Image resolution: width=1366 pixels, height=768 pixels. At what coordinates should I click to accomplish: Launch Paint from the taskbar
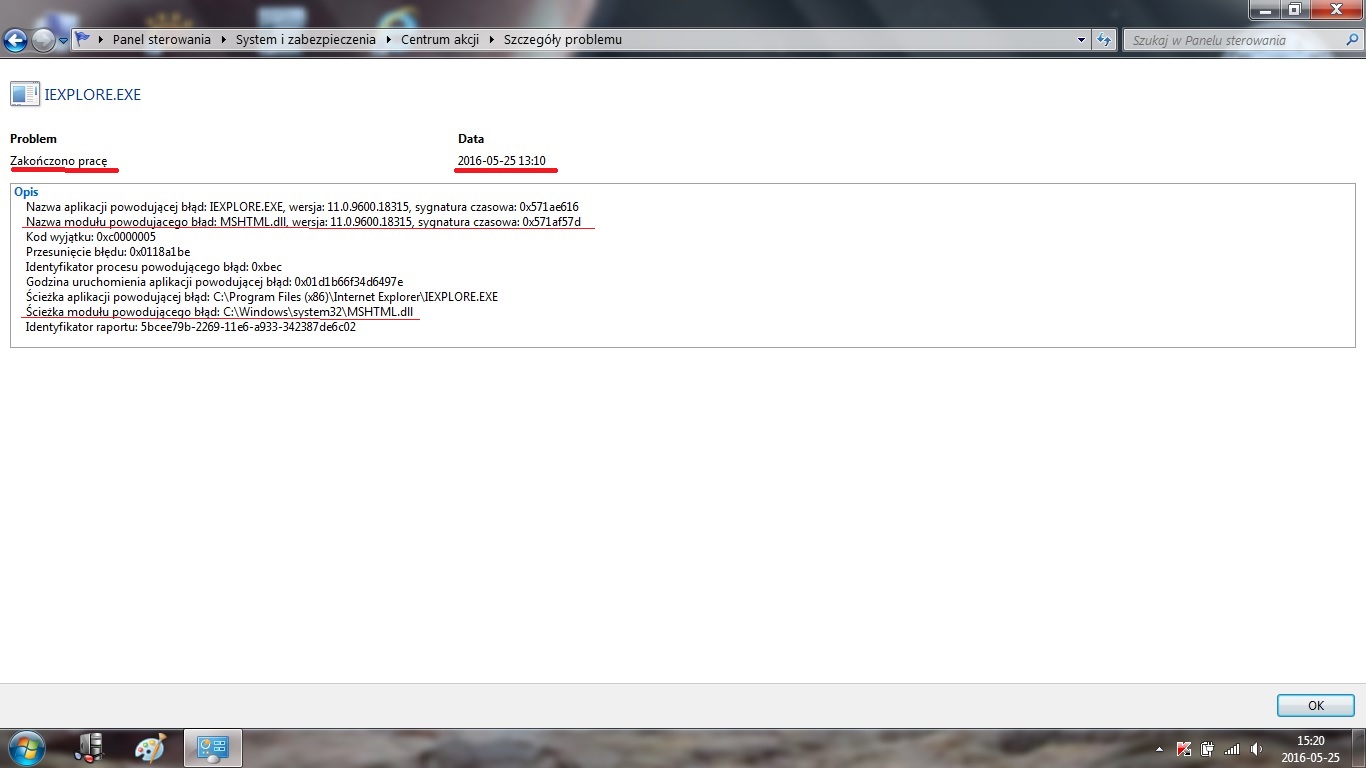click(150, 748)
